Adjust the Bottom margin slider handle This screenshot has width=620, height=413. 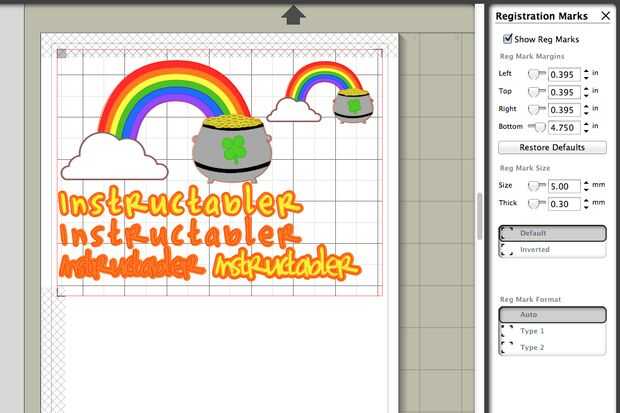pos(539,127)
